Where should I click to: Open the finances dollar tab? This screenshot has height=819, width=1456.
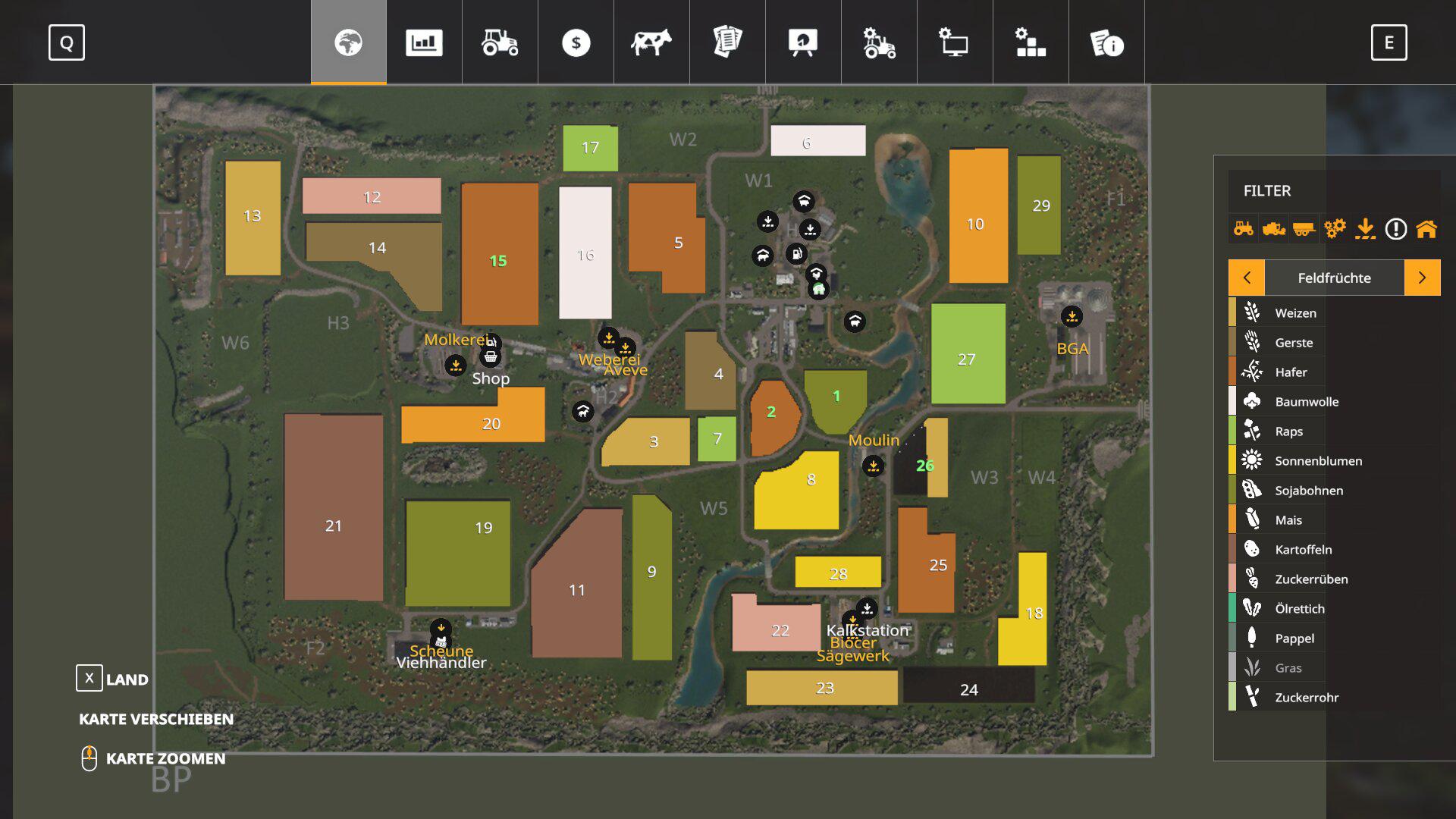click(576, 42)
